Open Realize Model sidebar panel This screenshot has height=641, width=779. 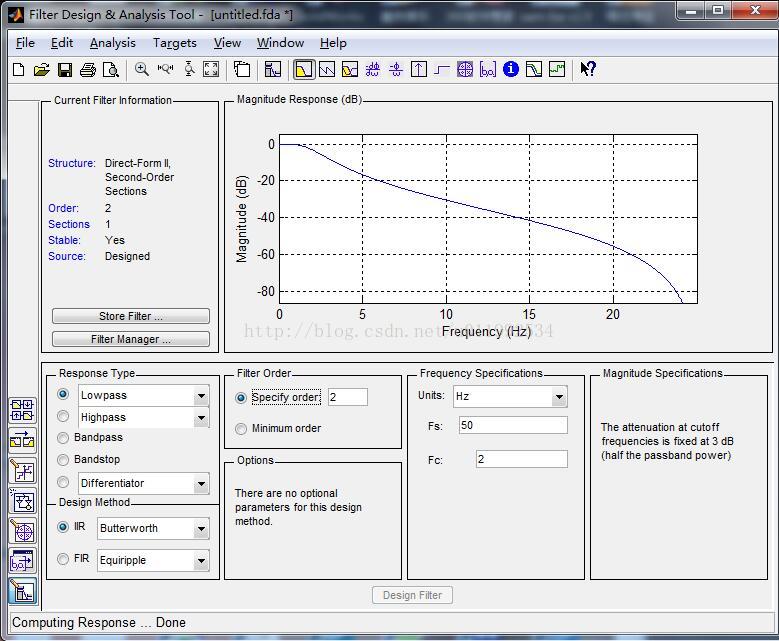22,501
